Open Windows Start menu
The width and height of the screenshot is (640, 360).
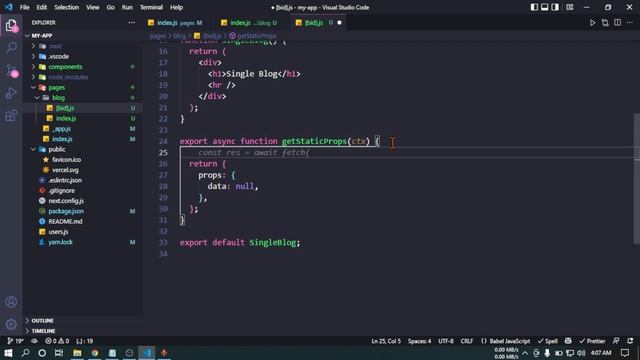click(x=8, y=353)
